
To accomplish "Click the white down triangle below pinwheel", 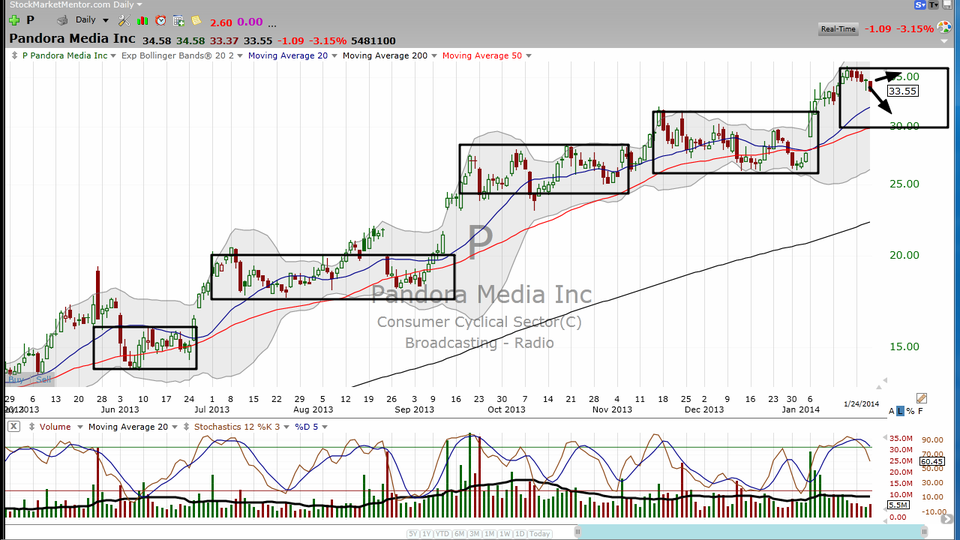I will click(x=944, y=41).
